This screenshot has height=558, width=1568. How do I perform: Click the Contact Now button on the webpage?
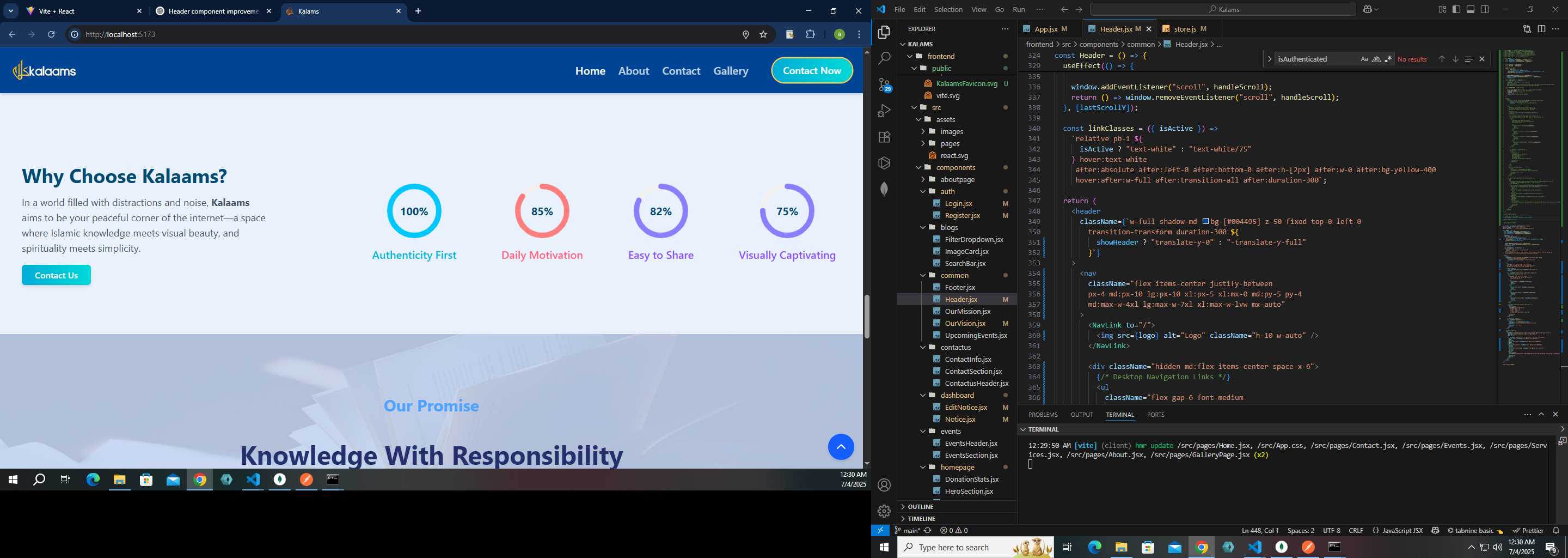[811, 71]
